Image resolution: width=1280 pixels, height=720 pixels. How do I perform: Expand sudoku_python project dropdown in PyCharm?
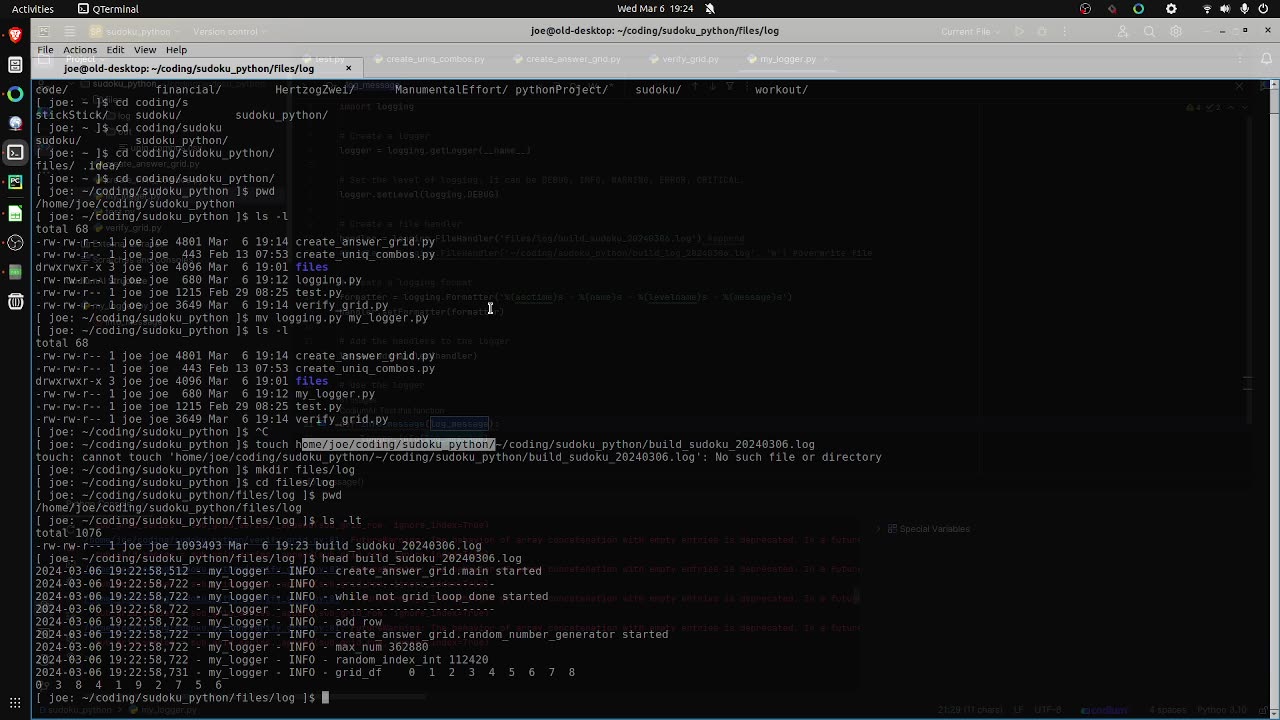coord(136,31)
